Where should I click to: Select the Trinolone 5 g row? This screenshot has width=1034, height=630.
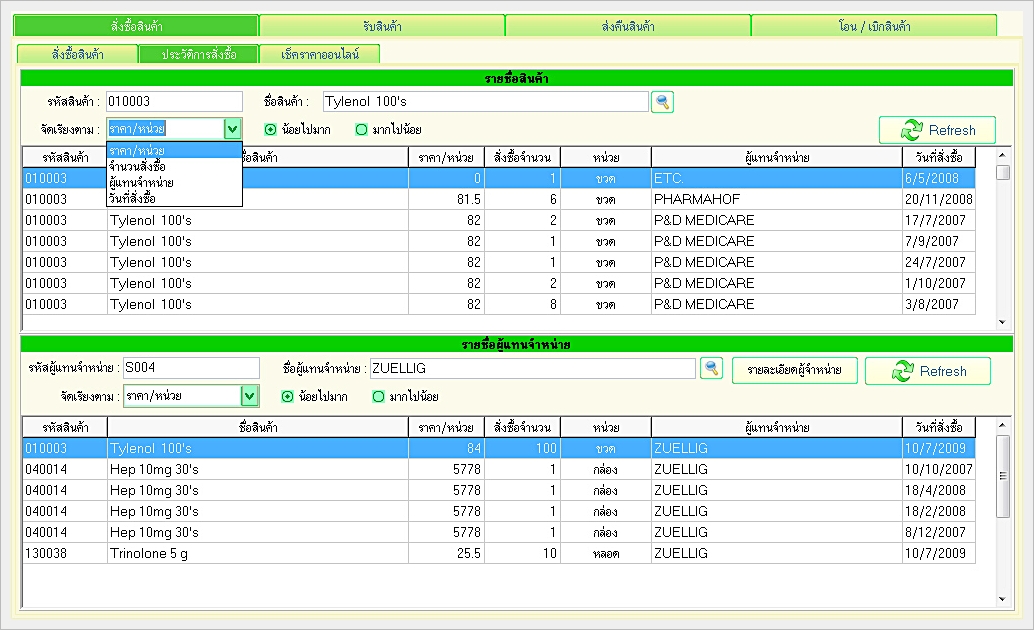pyautogui.click(x=499, y=553)
